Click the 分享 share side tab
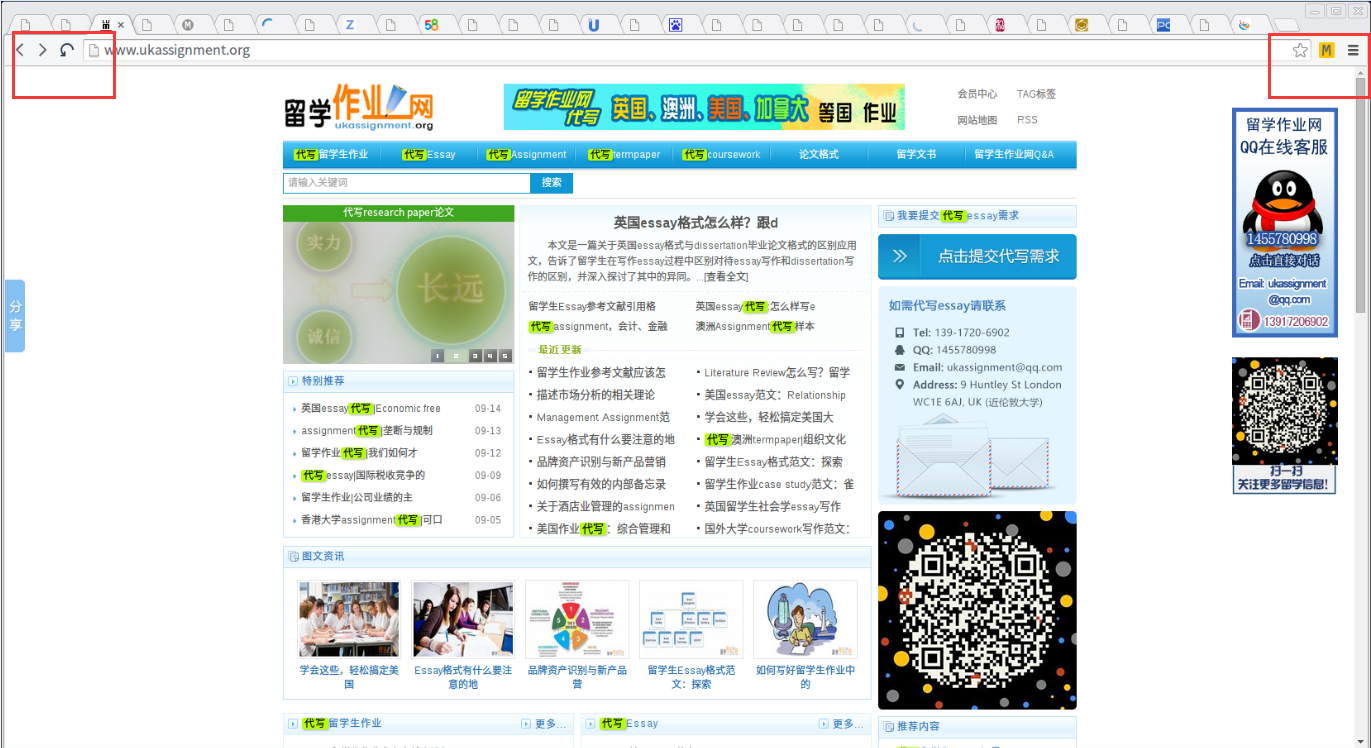 pos(15,316)
